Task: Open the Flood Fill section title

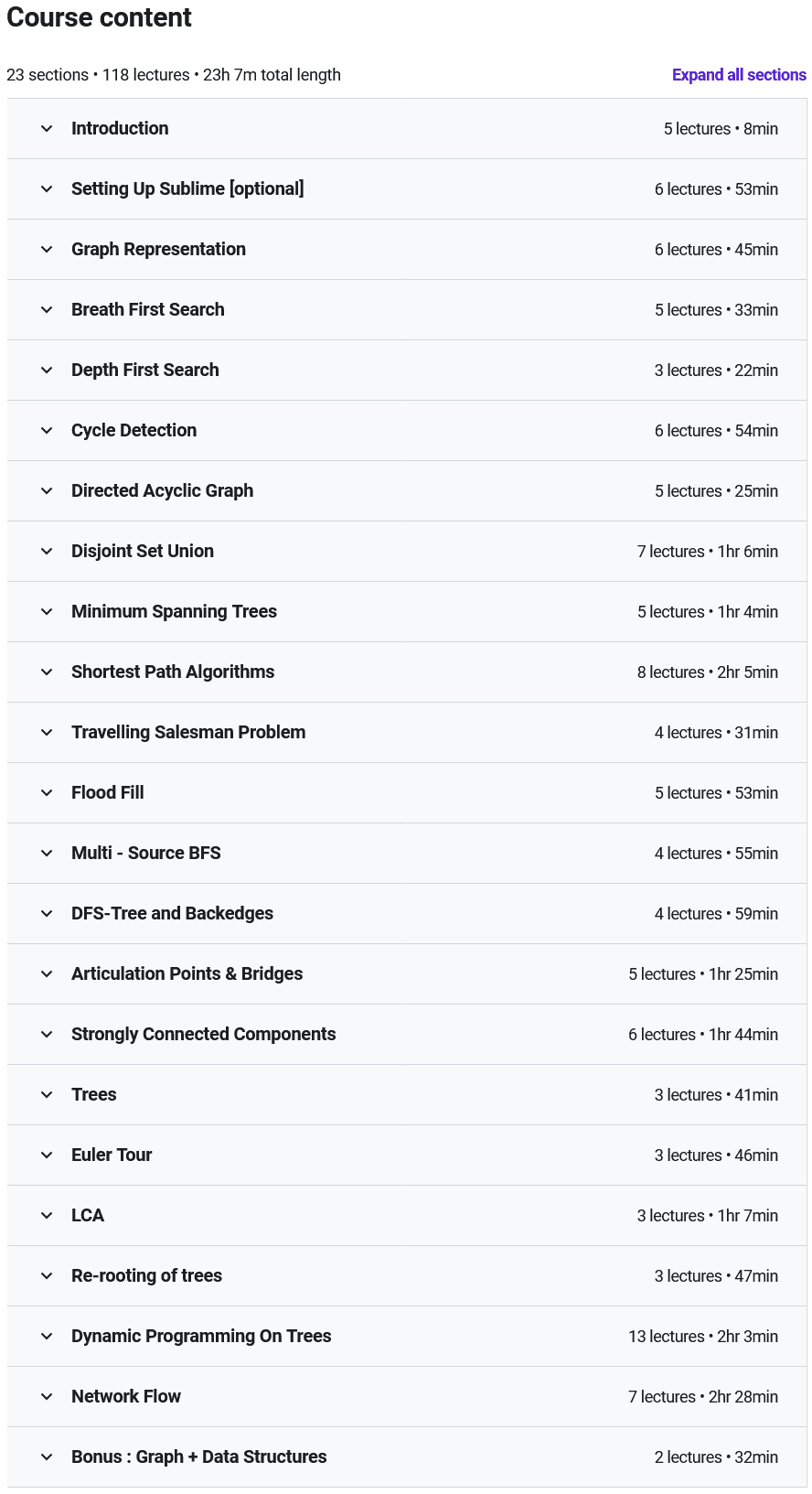Action: coord(108,793)
